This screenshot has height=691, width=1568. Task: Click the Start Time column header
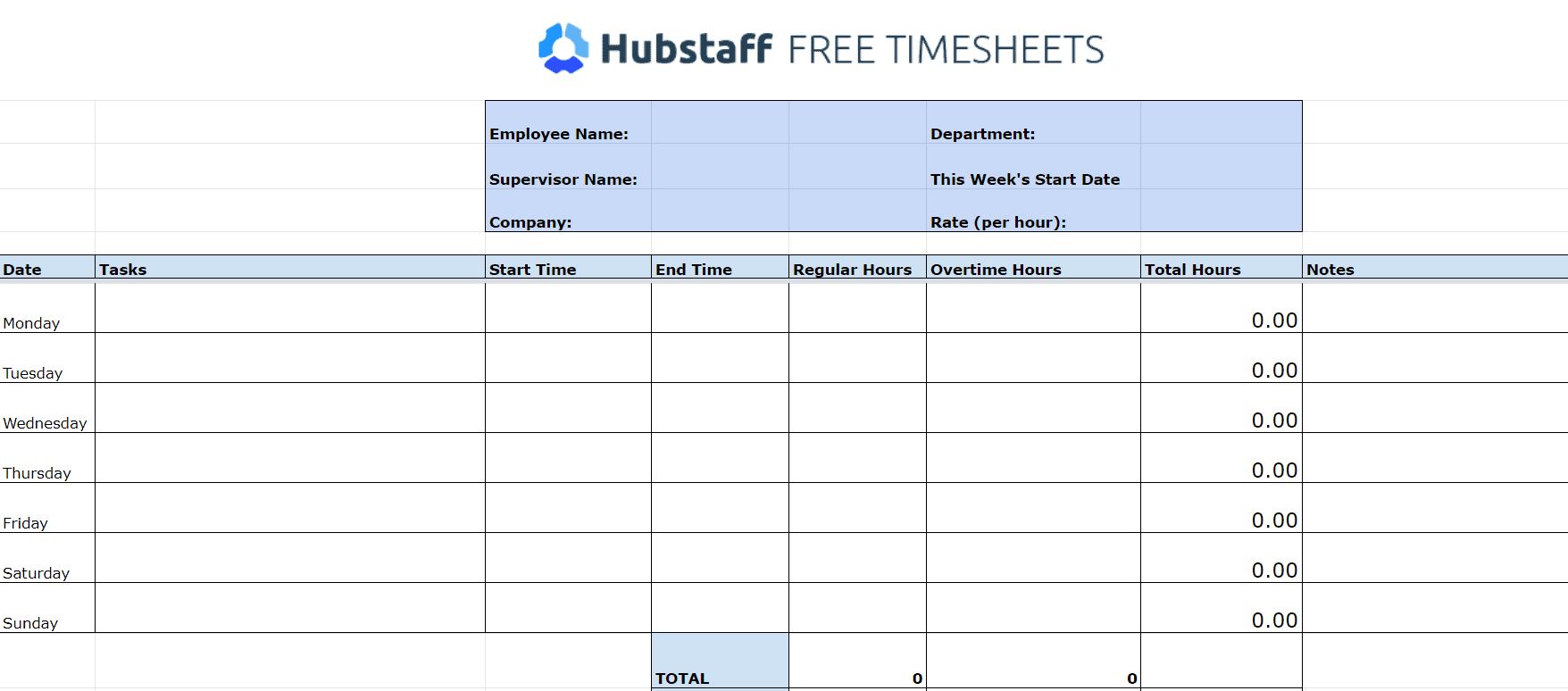[x=568, y=269]
